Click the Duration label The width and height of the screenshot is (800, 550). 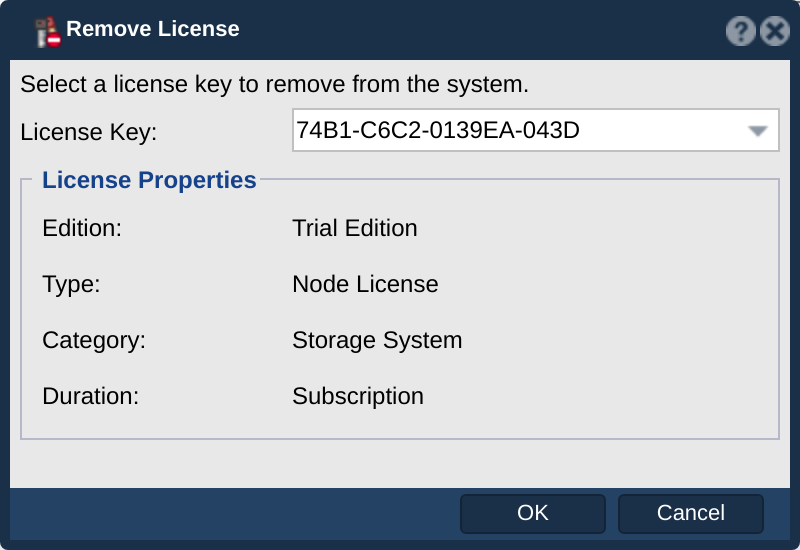click(91, 396)
